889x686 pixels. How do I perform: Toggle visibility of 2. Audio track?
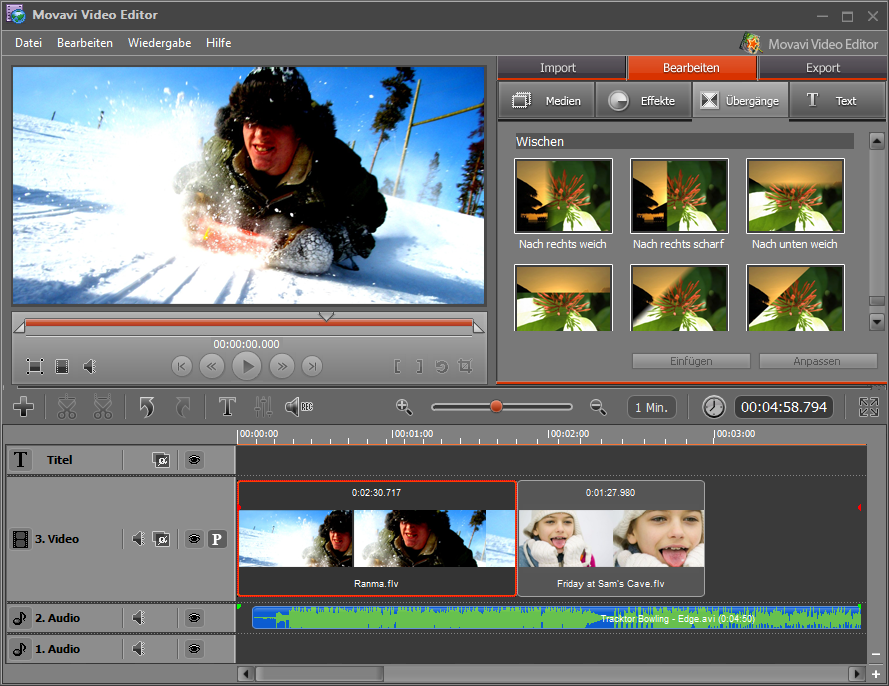[194, 618]
